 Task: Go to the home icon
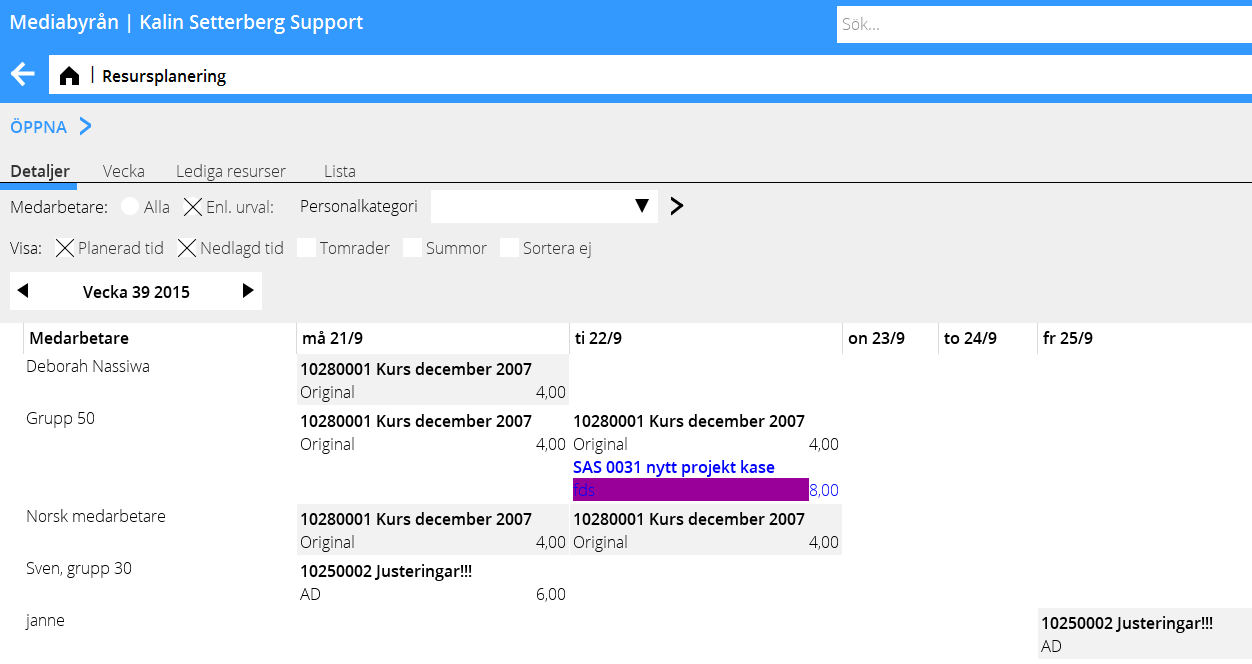coord(69,76)
